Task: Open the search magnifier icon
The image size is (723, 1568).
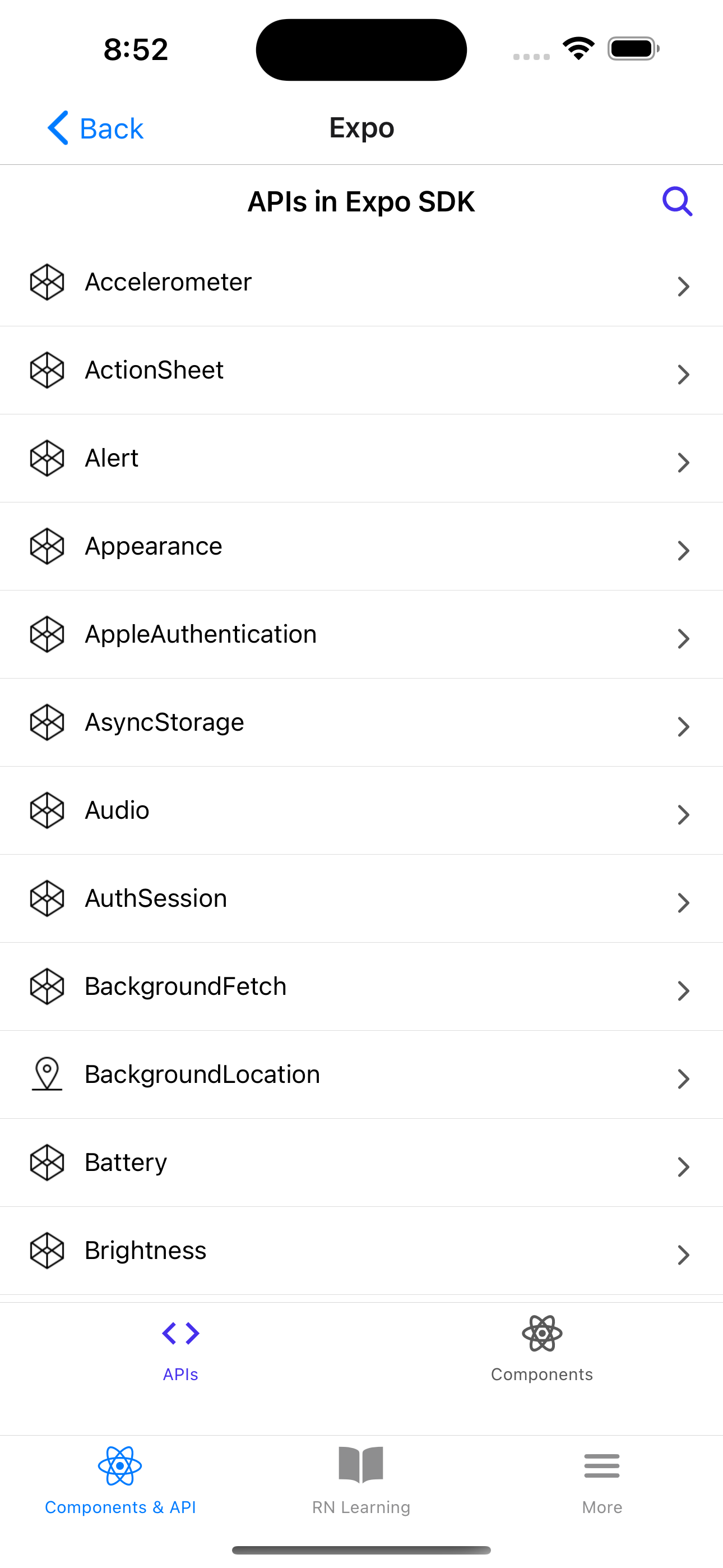Action: click(x=678, y=201)
